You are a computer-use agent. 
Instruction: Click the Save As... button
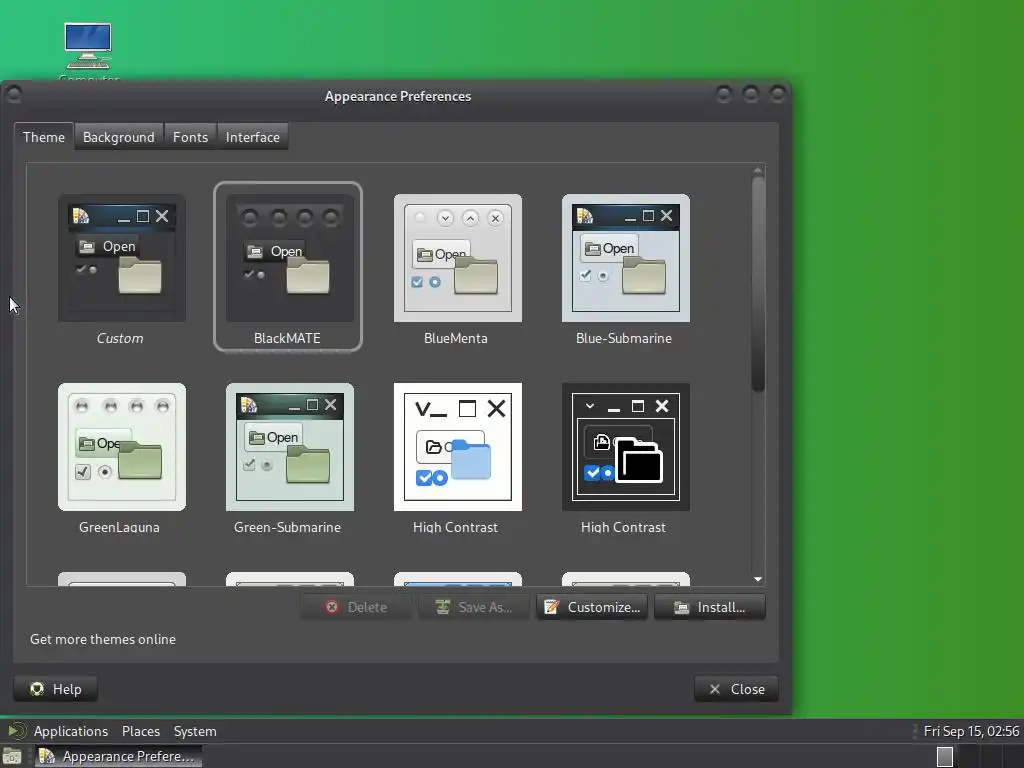pos(473,607)
